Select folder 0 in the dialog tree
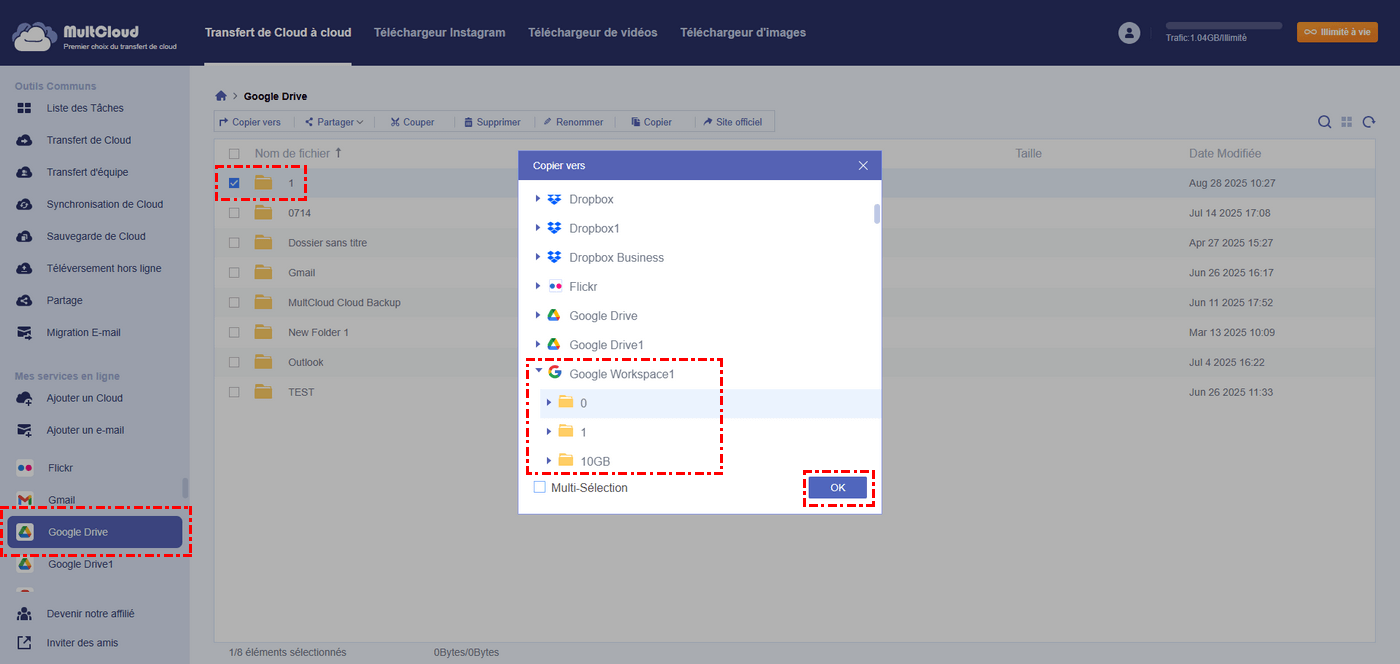Screen dimensions: 1400x664 710,403
